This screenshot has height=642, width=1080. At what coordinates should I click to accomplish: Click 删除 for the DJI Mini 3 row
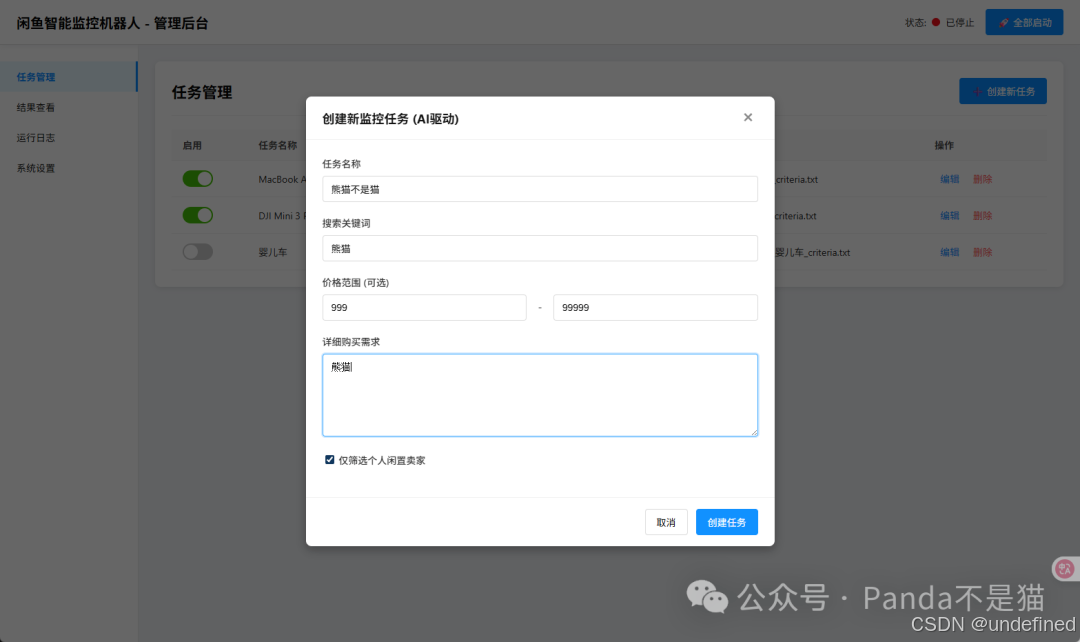(982, 216)
